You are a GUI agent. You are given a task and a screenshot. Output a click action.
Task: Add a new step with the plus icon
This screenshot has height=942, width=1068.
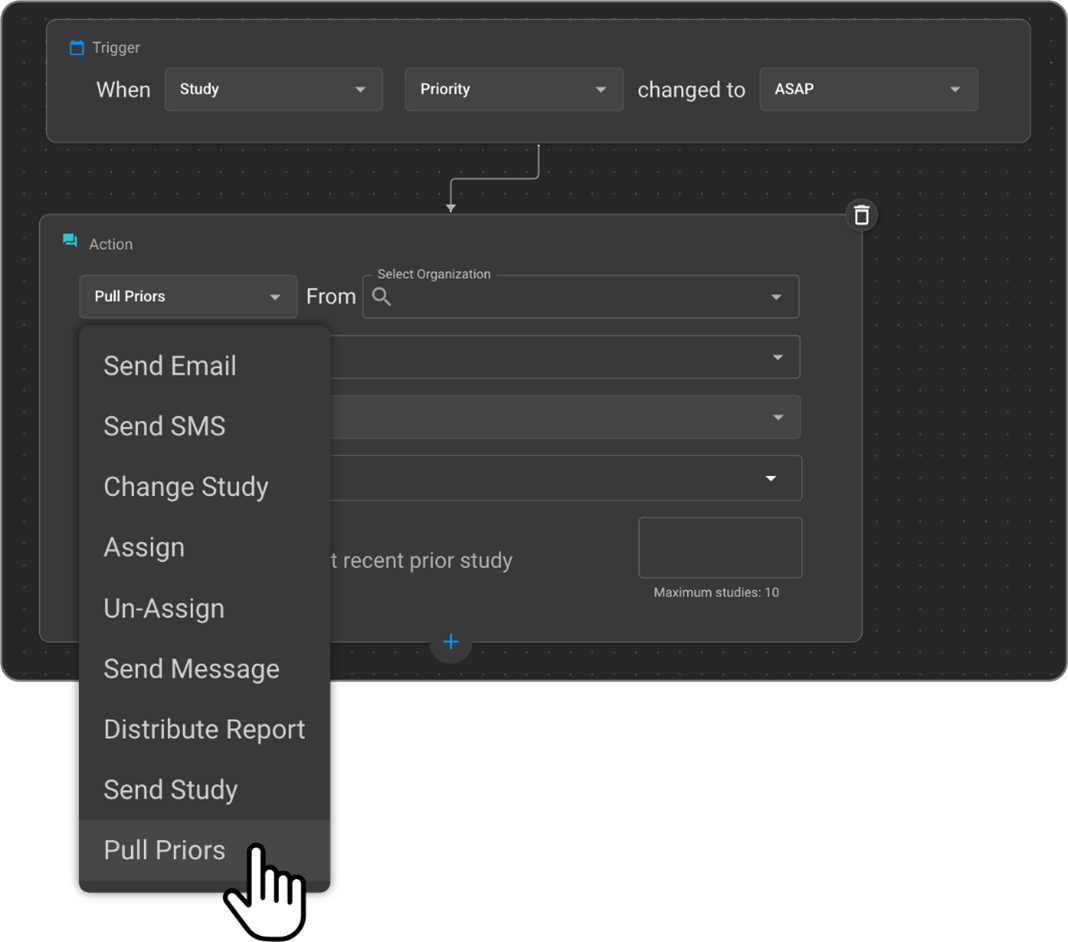(451, 642)
